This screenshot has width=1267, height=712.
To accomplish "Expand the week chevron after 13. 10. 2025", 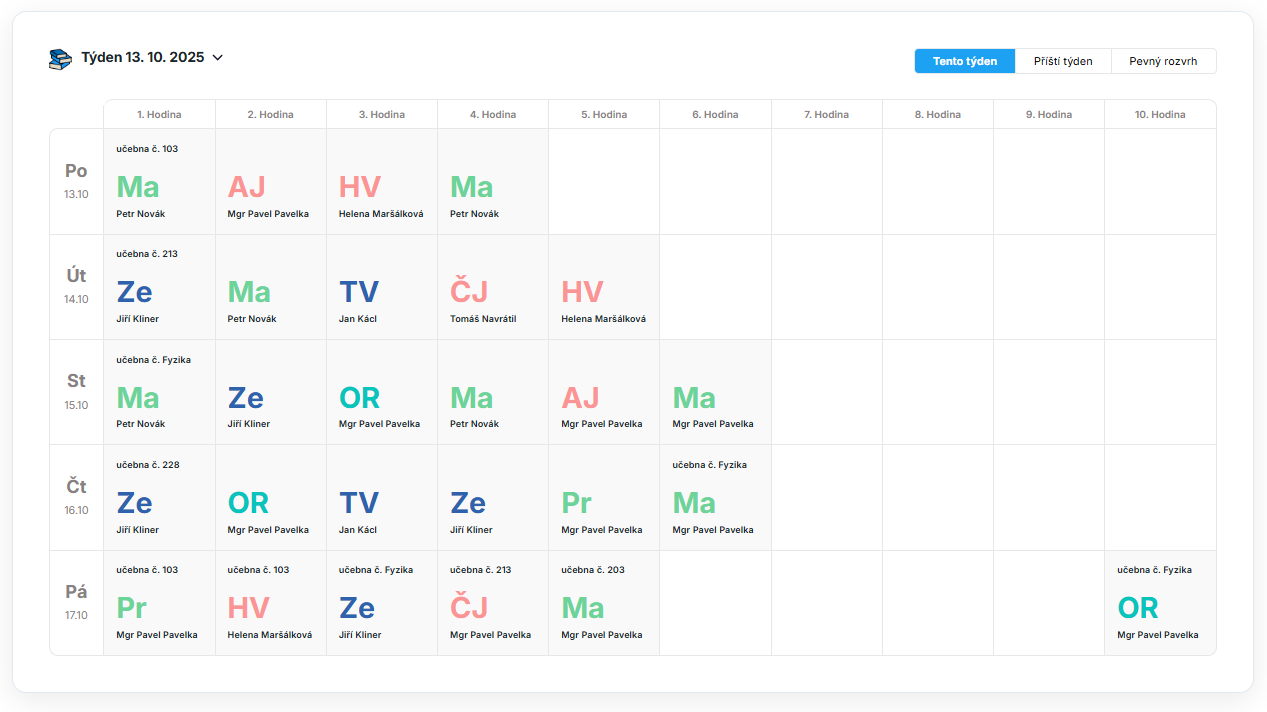I will pyautogui.click(x=218, y=58).
